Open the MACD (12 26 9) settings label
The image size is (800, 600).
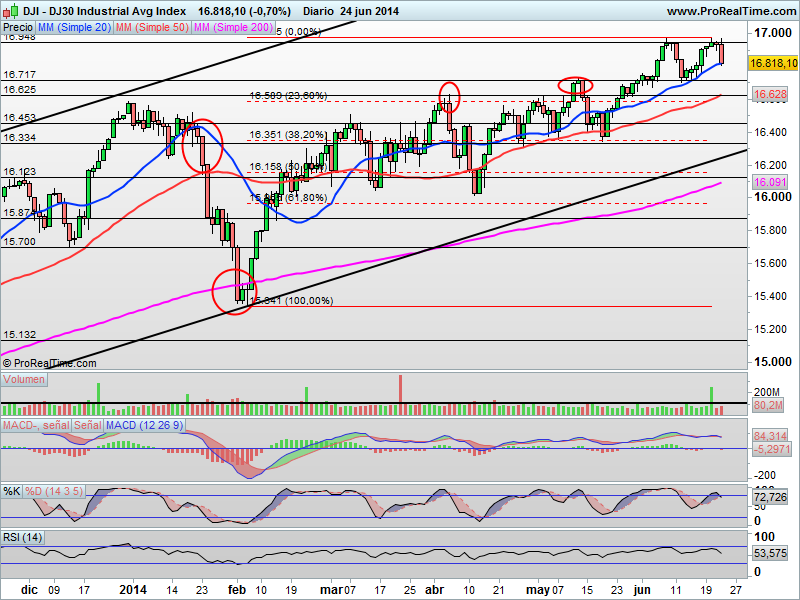click(144, 425)
